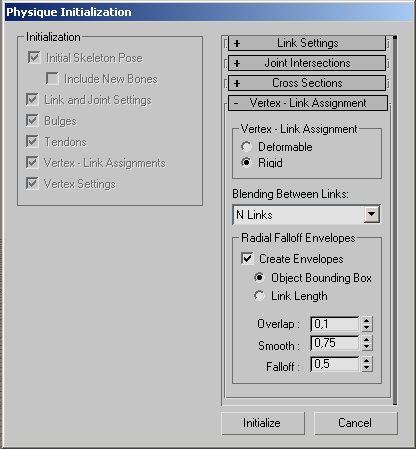This screenshot has width=416, height=450.
Task: Decrease Overlap with the spinner down arrow
Action: pyautogui.click(x=367, y=328)
